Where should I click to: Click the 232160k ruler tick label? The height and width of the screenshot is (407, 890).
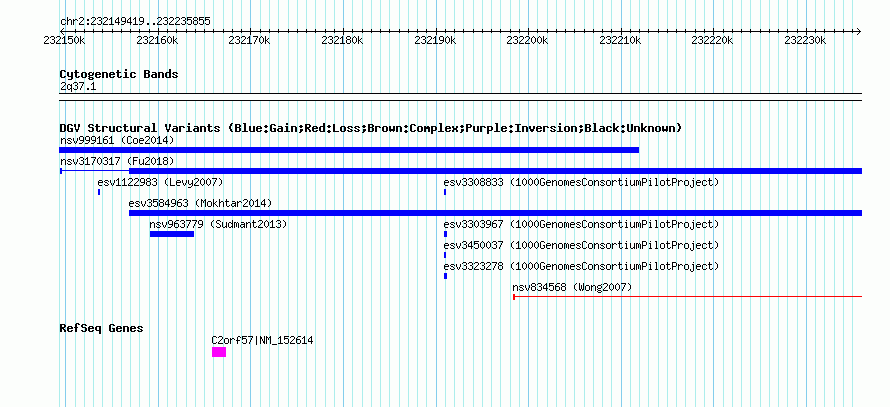tap(157, 40)
